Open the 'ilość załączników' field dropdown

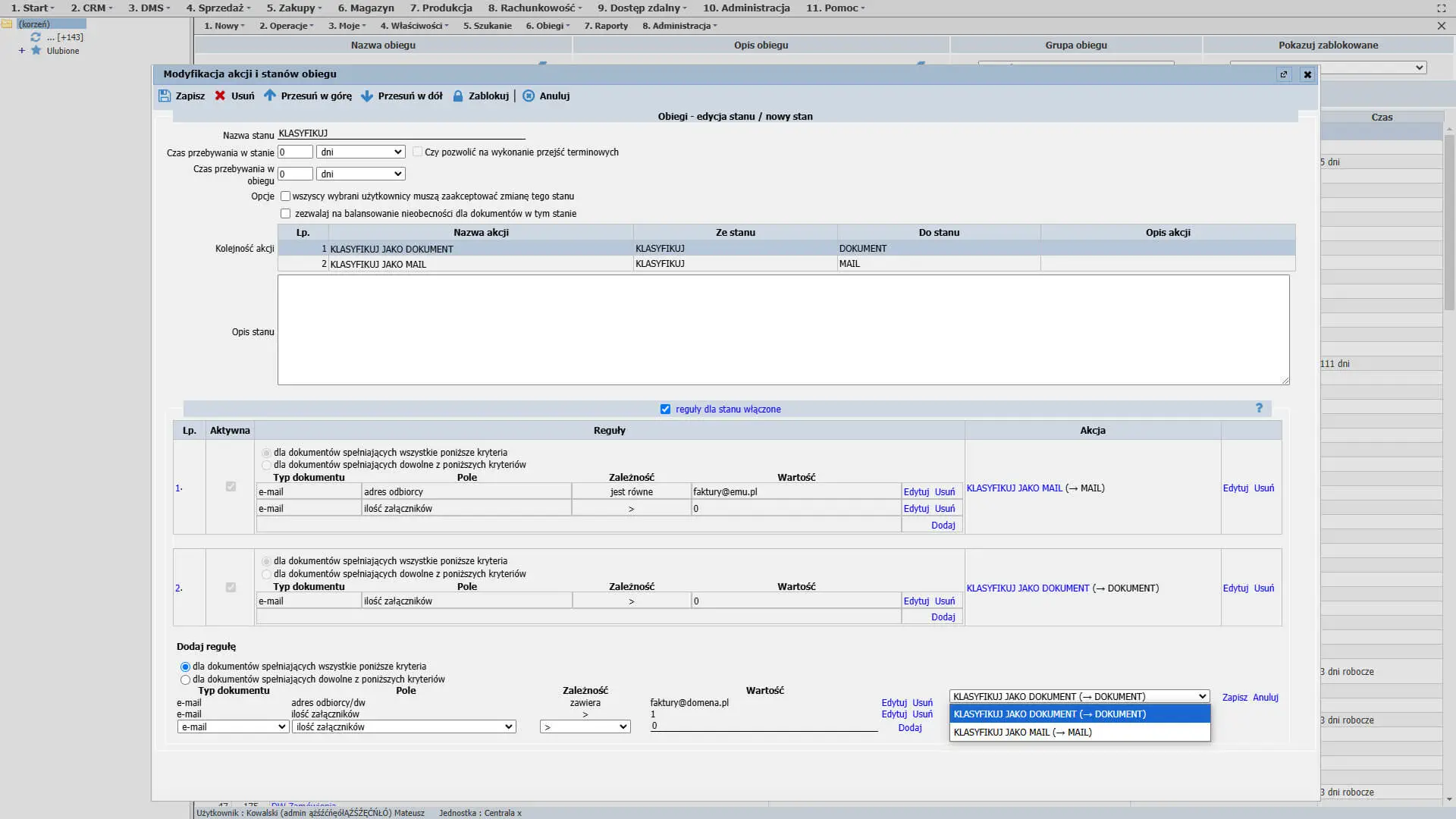(x=403, y=726)
